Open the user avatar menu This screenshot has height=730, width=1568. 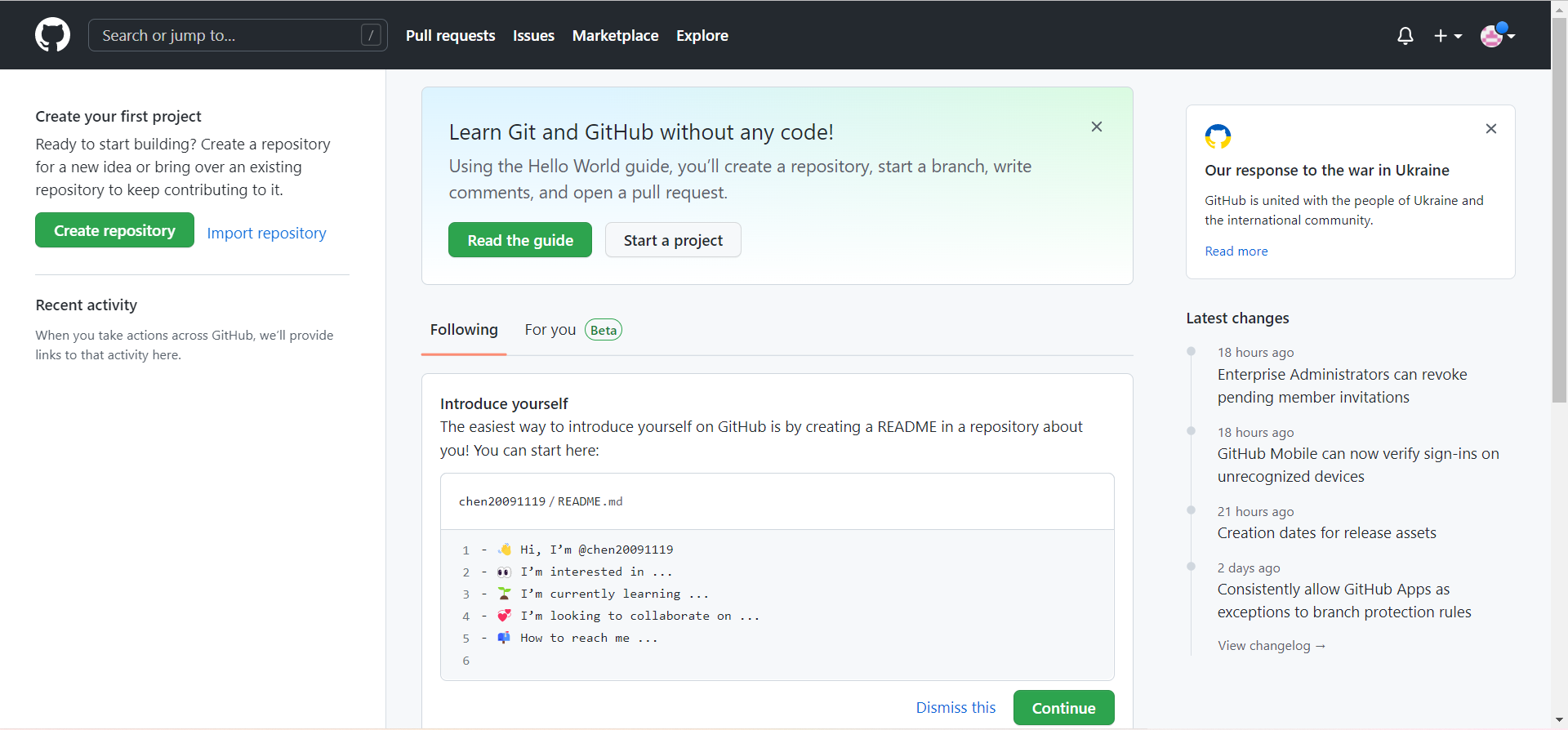tap(1498, 35)
